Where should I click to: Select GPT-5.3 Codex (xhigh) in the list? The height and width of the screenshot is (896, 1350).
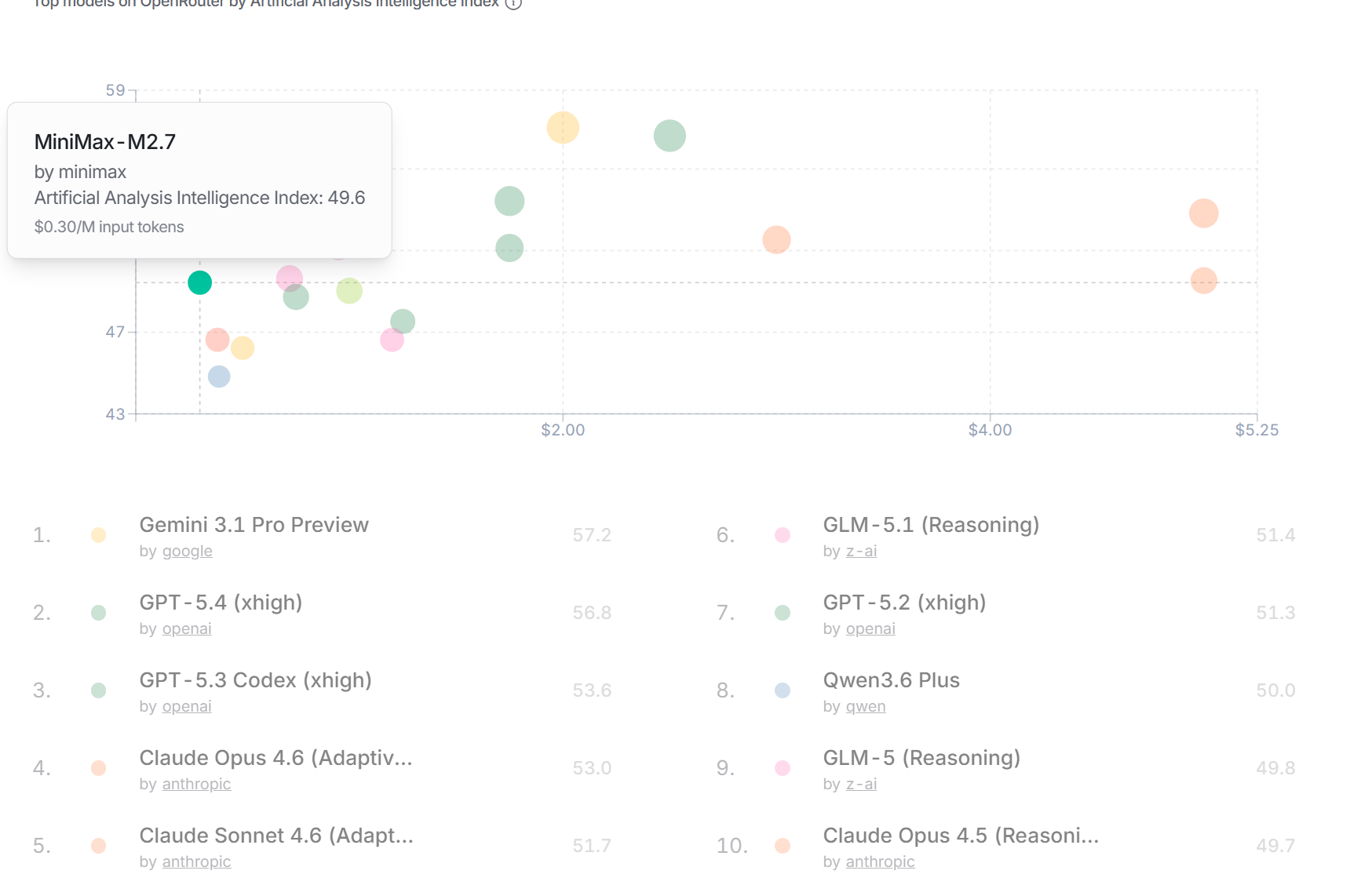255,680
